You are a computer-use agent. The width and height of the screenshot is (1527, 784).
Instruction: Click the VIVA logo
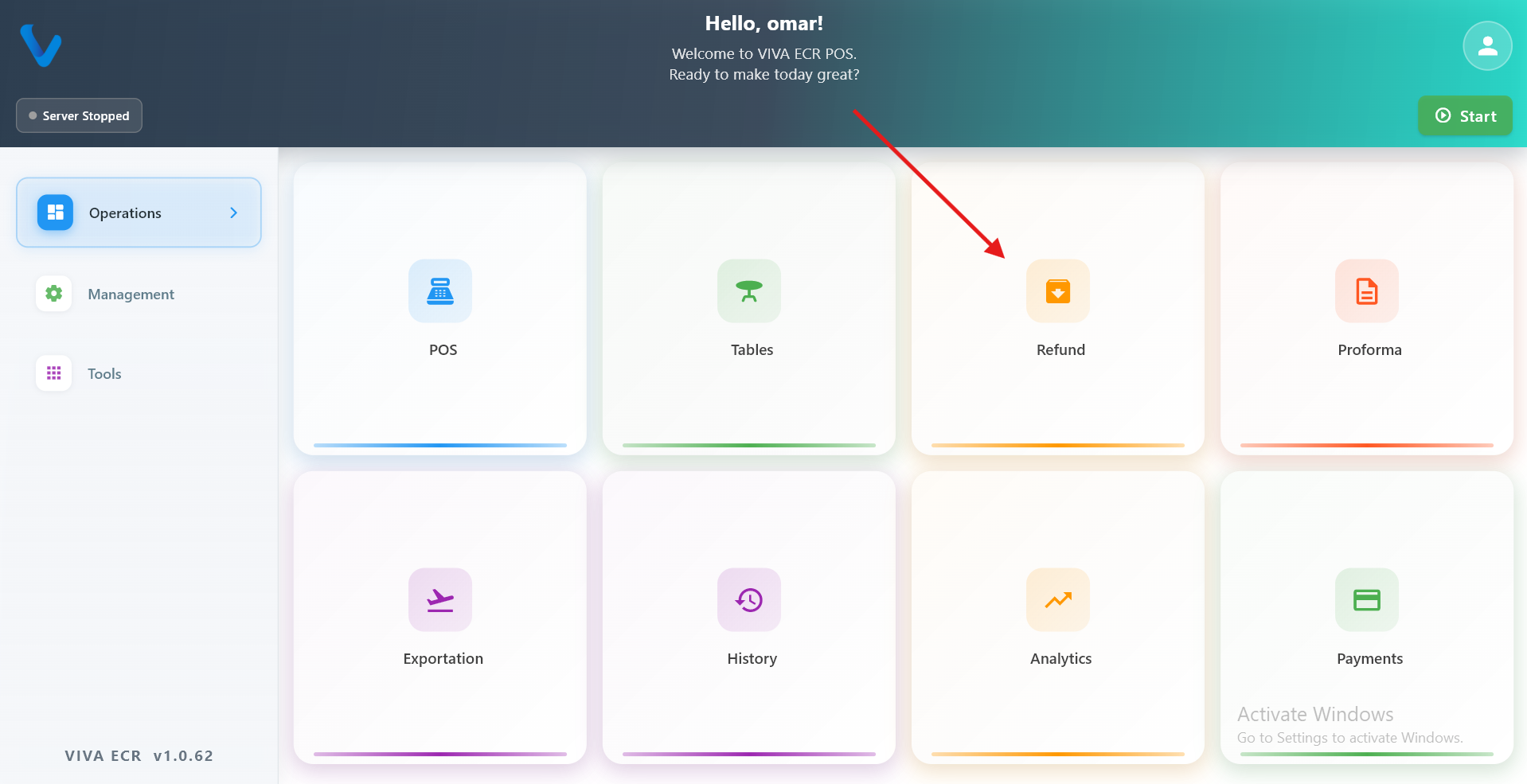point(41,46)
